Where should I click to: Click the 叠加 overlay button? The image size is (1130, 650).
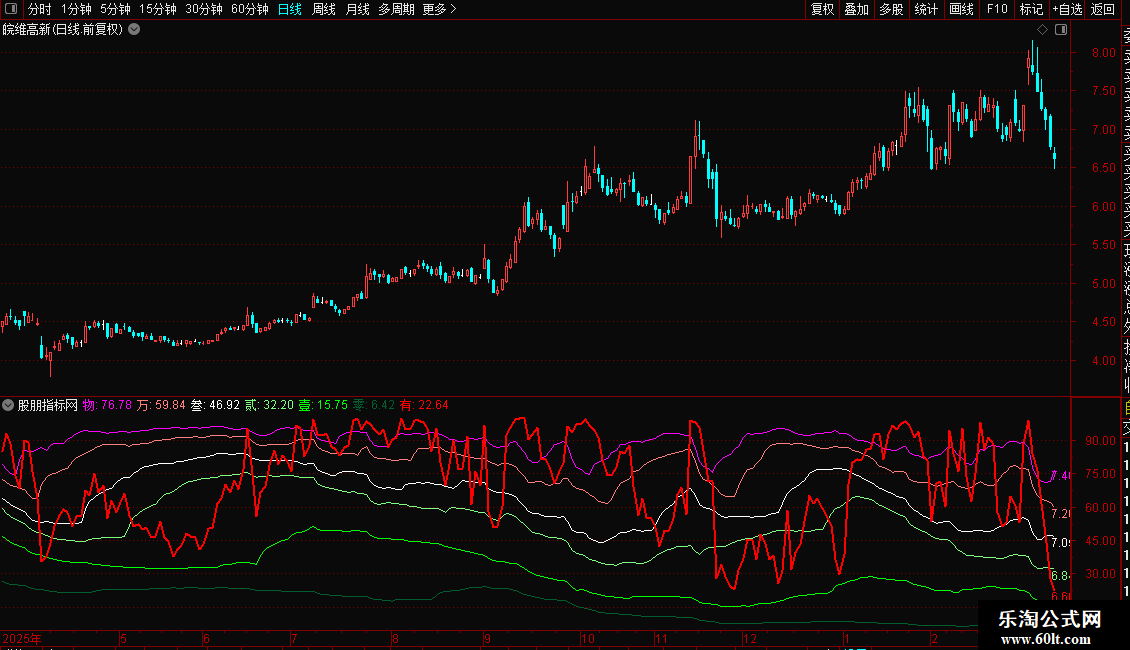coord(857,9)
